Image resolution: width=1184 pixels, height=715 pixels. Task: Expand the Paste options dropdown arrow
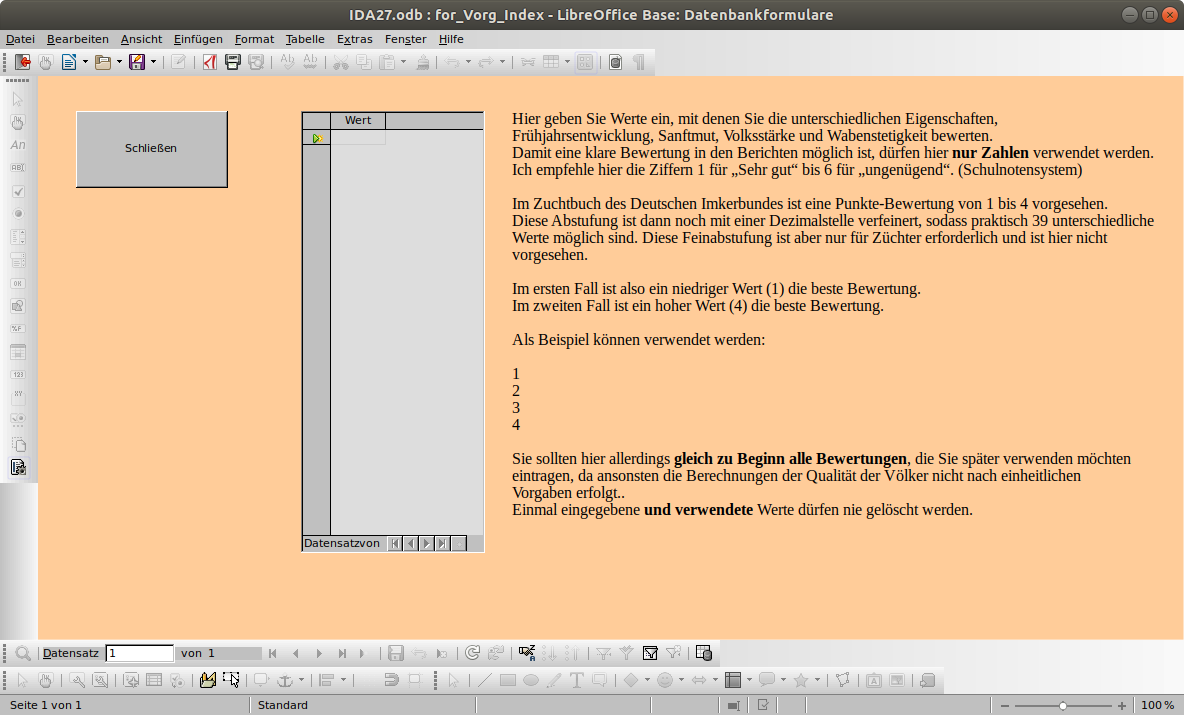403,62
